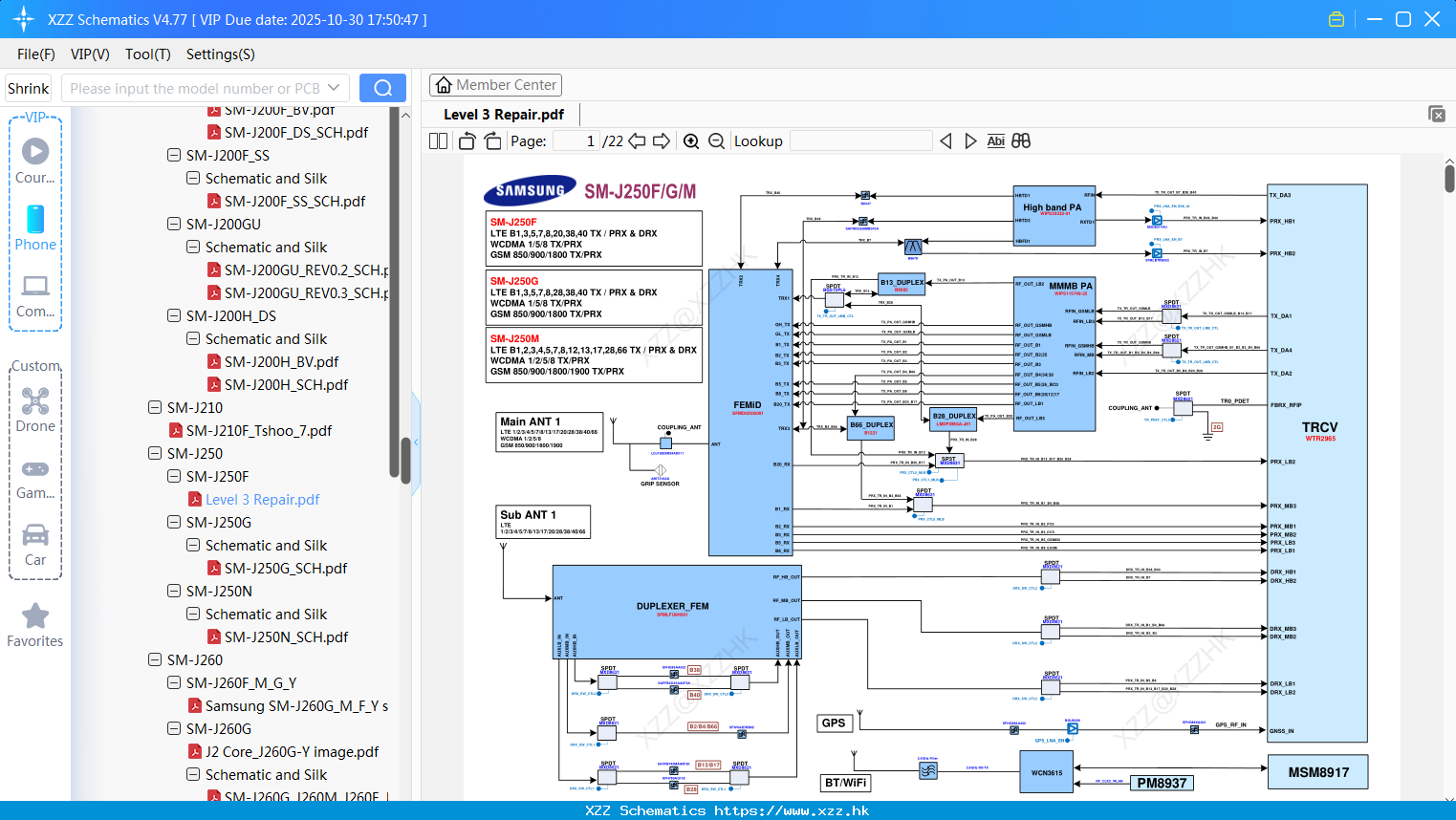The width and height of the screenshot is (1456, 820).
Task: Find previous lookup result triangle
Action: [945, 140]
